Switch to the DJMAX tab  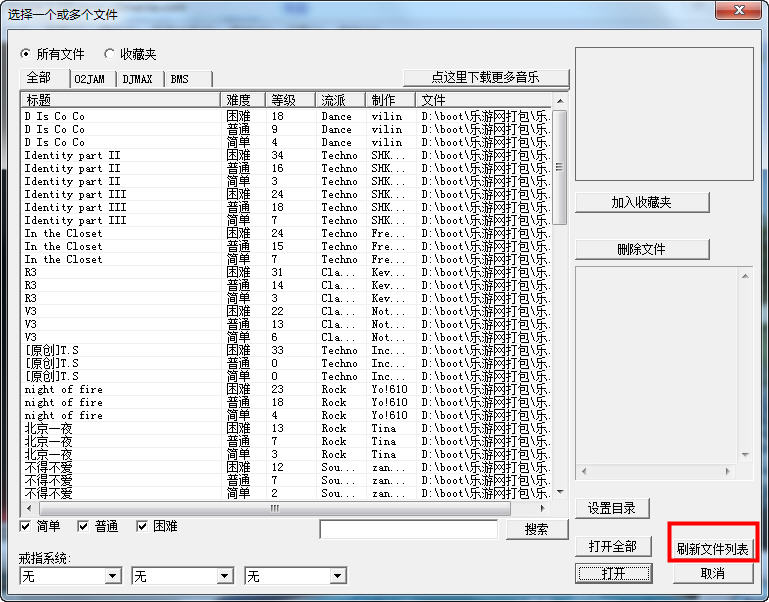[x=140, y=79]
